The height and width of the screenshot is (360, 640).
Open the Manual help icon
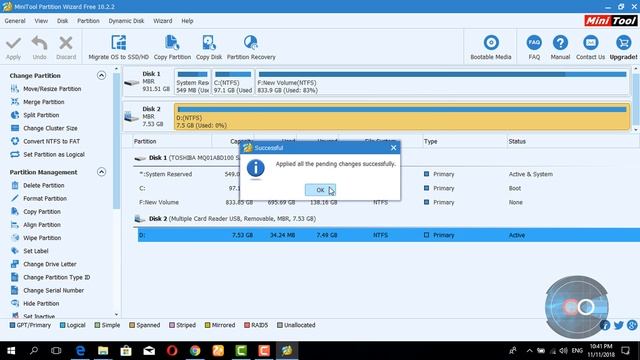(x=560, y=43)
